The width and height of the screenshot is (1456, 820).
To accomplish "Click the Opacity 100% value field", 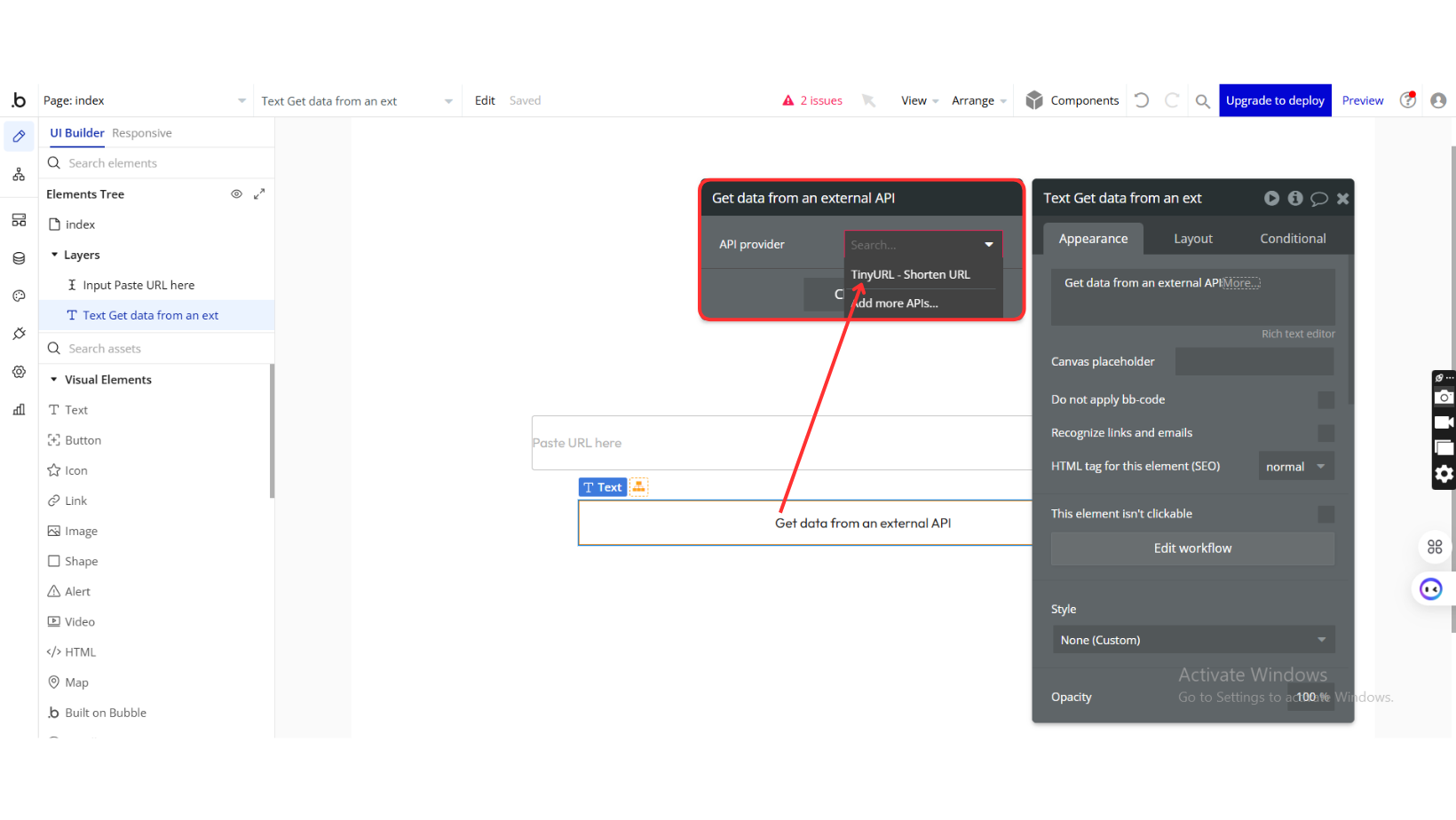I will tap(1311, 697).
